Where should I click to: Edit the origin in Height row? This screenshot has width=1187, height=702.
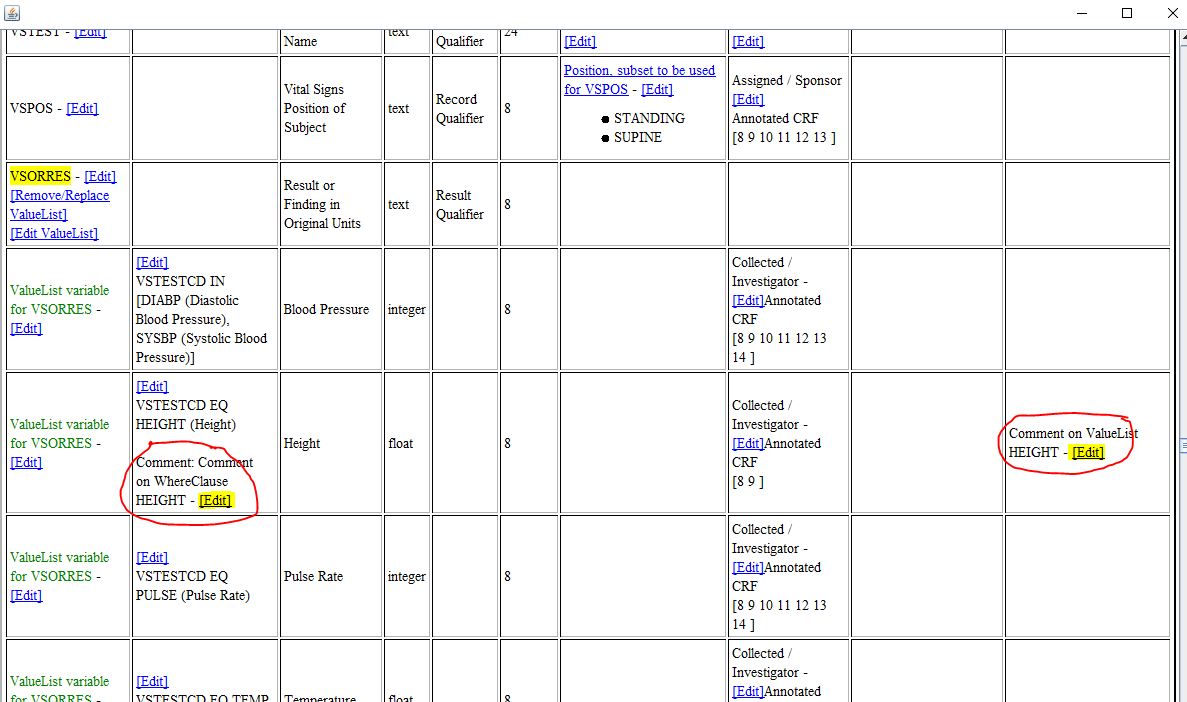pos(748,443)
